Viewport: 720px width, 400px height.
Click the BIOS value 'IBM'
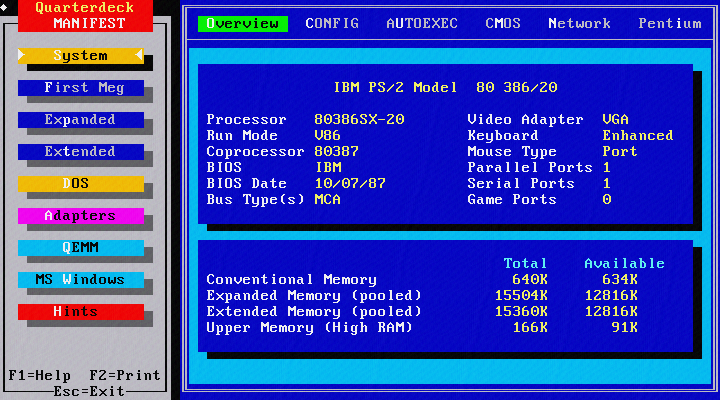pyautogui.click(x=328, y=168)
